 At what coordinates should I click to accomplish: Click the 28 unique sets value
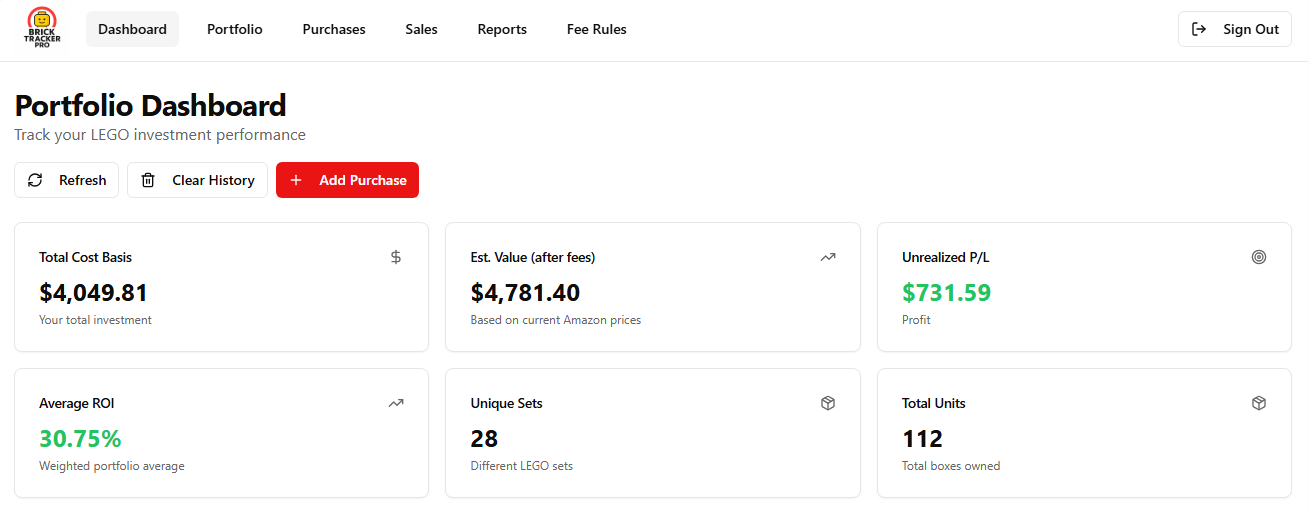point(484,439)
